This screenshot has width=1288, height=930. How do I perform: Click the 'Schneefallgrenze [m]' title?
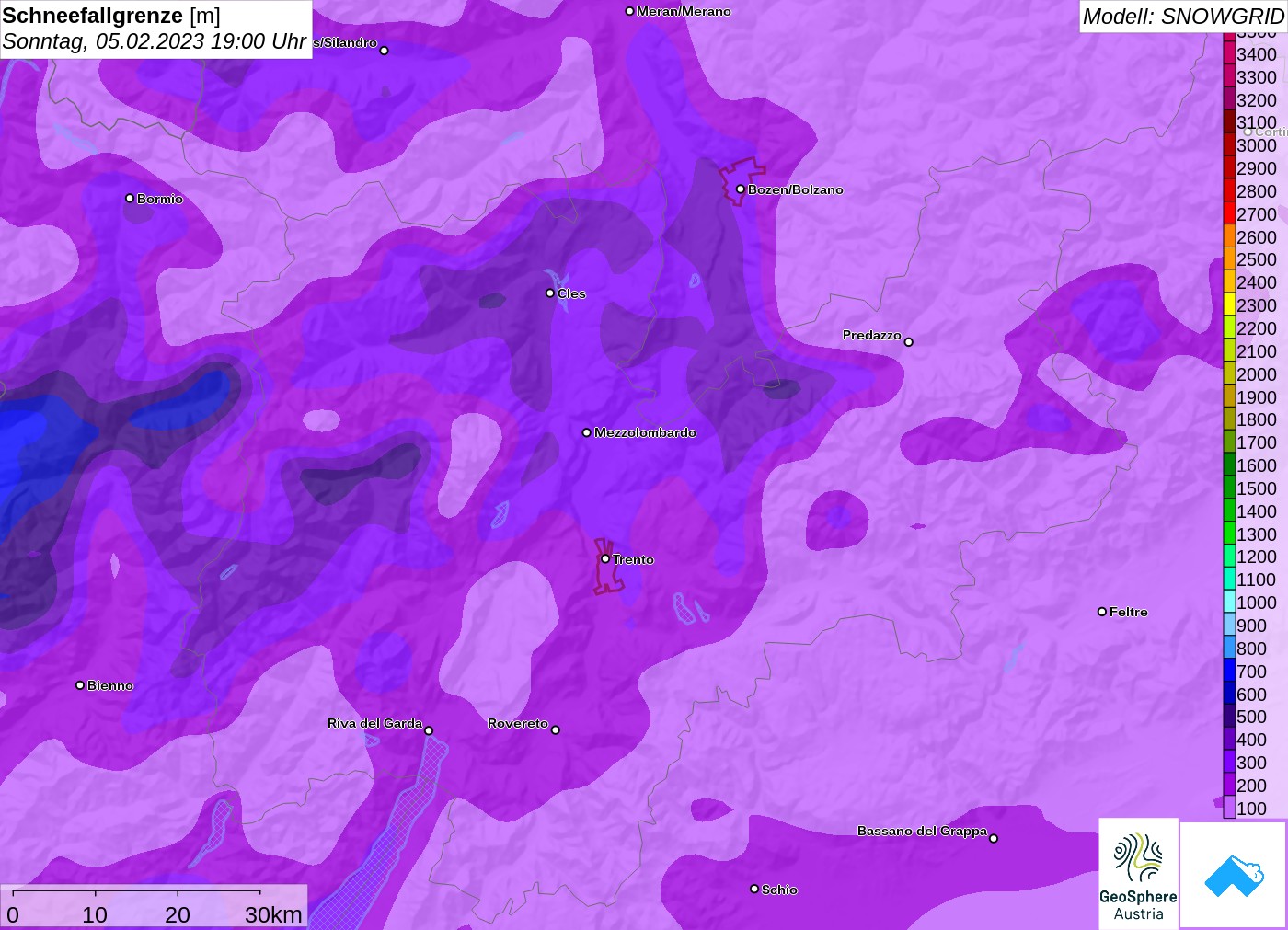(x=111, y=17)
